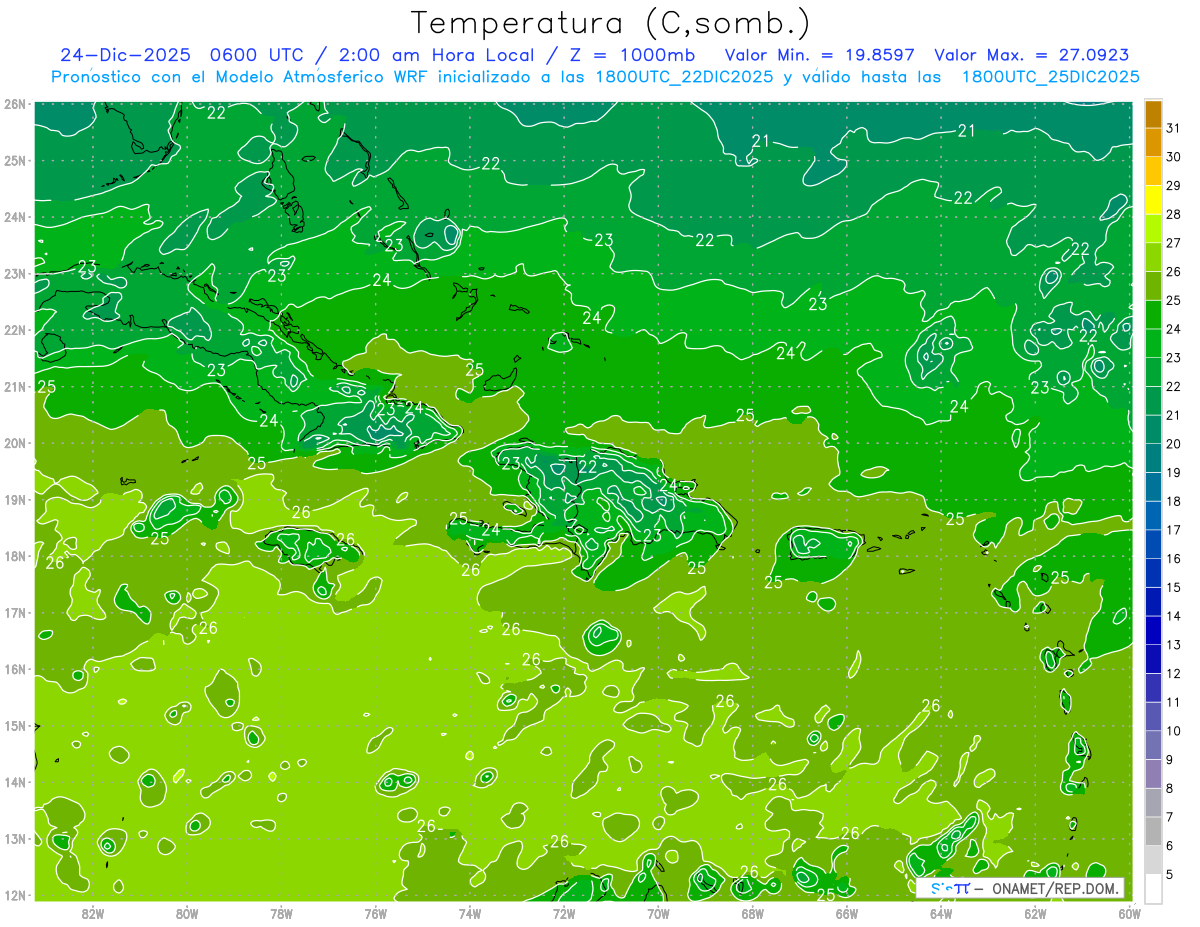Pick the blue swatch between 16 and 17
Screen dimensions: 1200x927
pos(1153,544)
